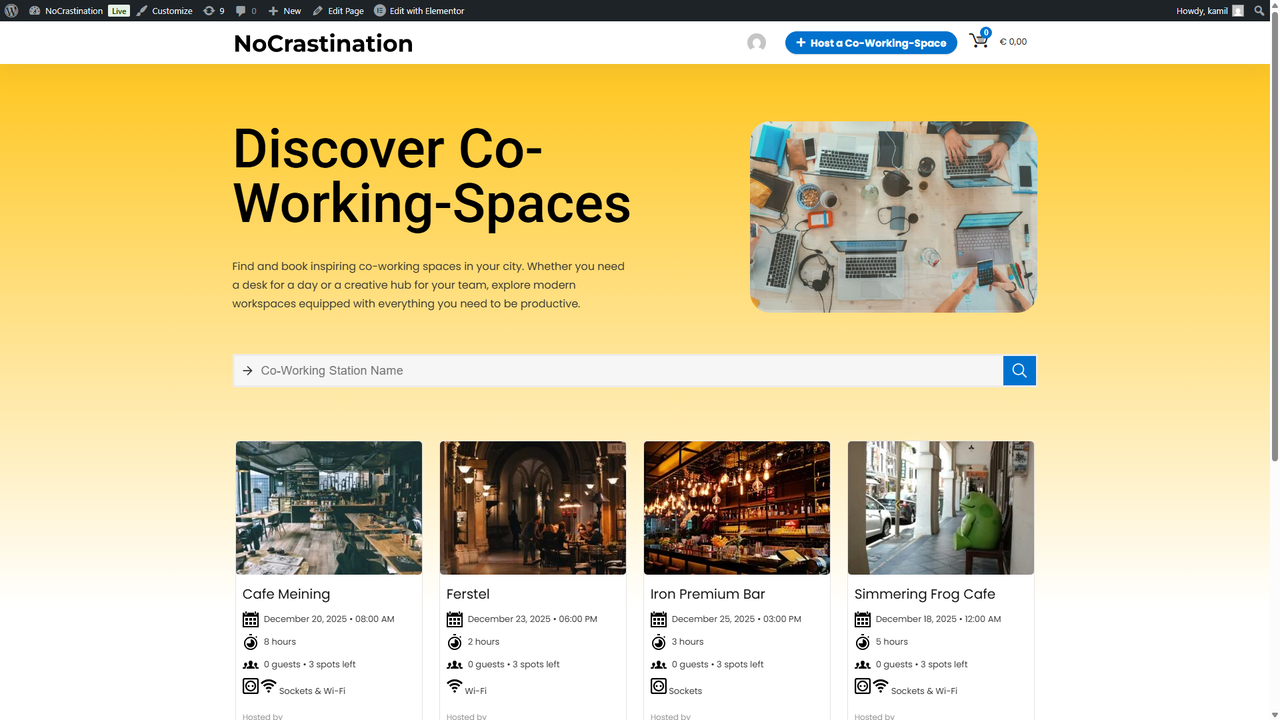Click guests icon on Ferstel card
This screenshot has height=720, width=1280.
click(x=455, y=665)
